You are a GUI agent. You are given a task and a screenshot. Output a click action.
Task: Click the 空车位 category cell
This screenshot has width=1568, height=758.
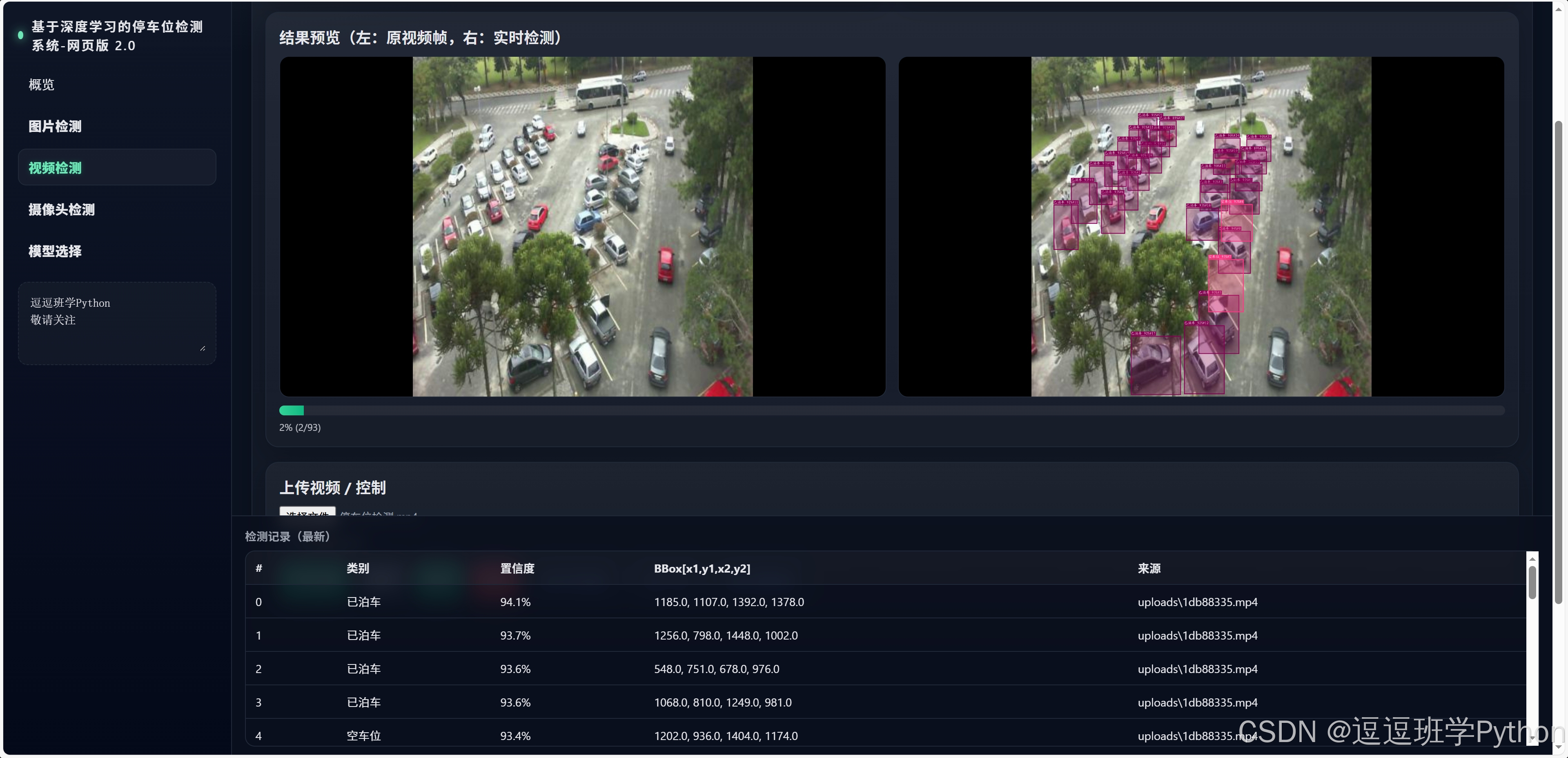364,736
